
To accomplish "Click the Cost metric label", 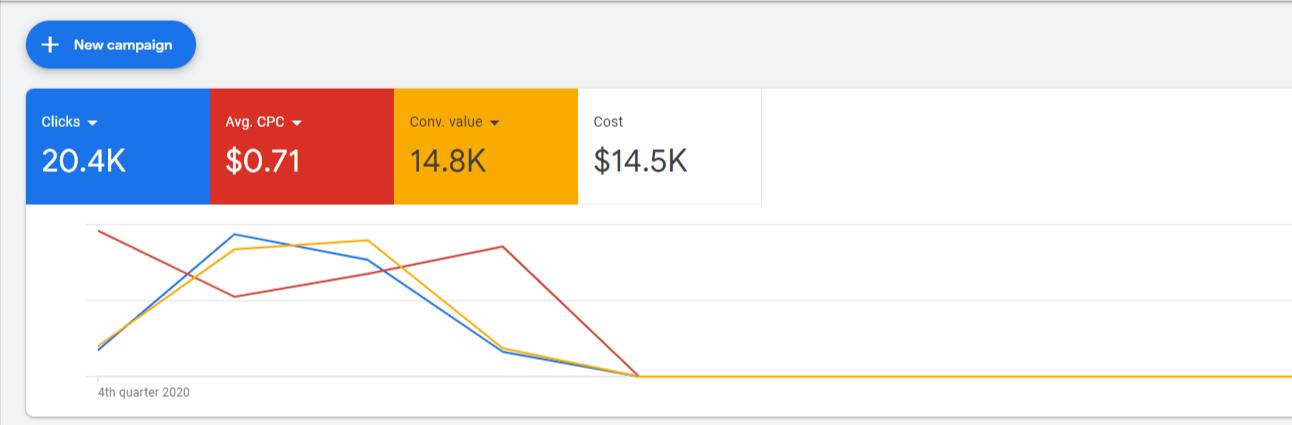I will [608, 122].
